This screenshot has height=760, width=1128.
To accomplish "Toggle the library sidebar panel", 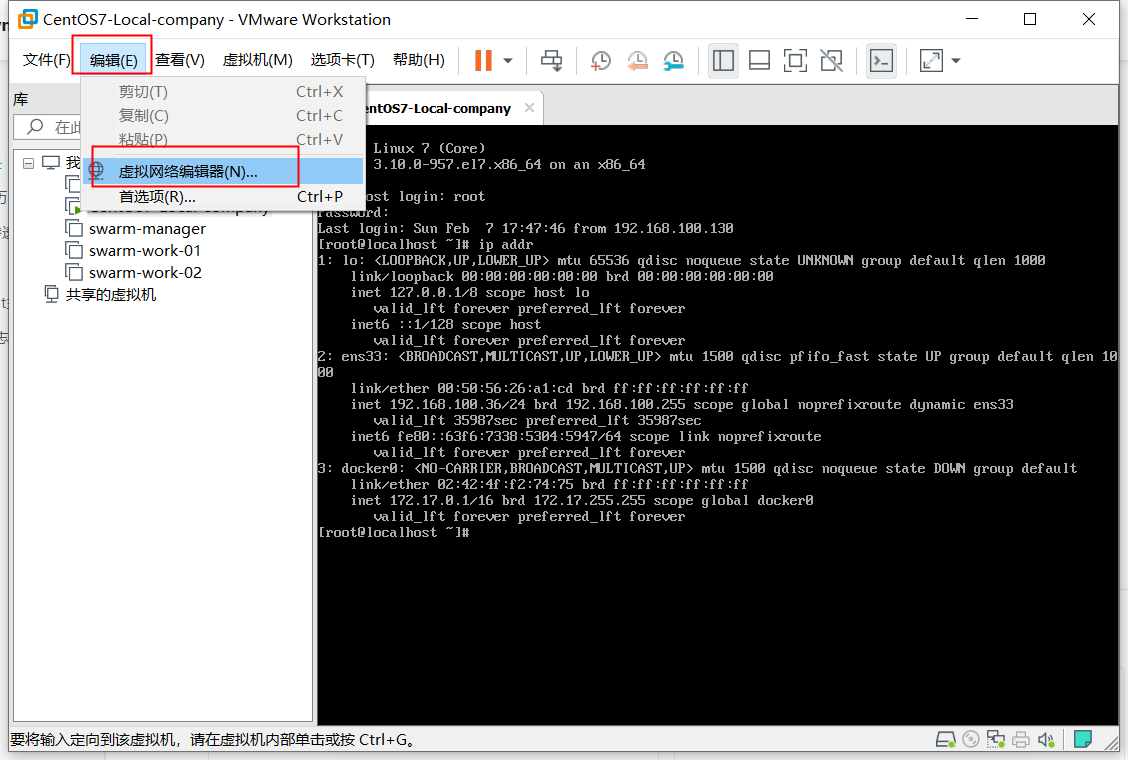I will pos(723,61).
